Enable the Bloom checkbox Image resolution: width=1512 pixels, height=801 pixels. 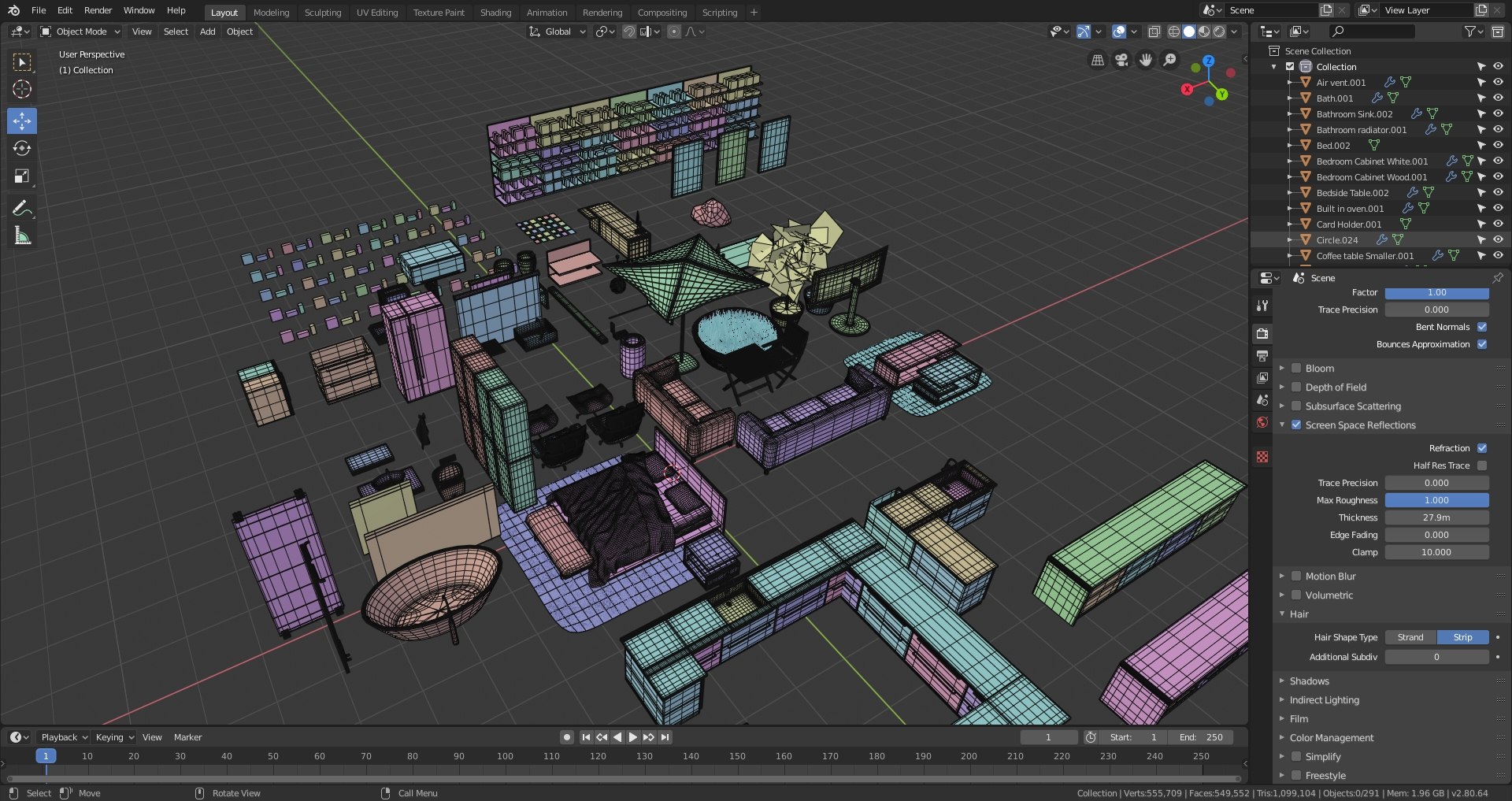1296,368
